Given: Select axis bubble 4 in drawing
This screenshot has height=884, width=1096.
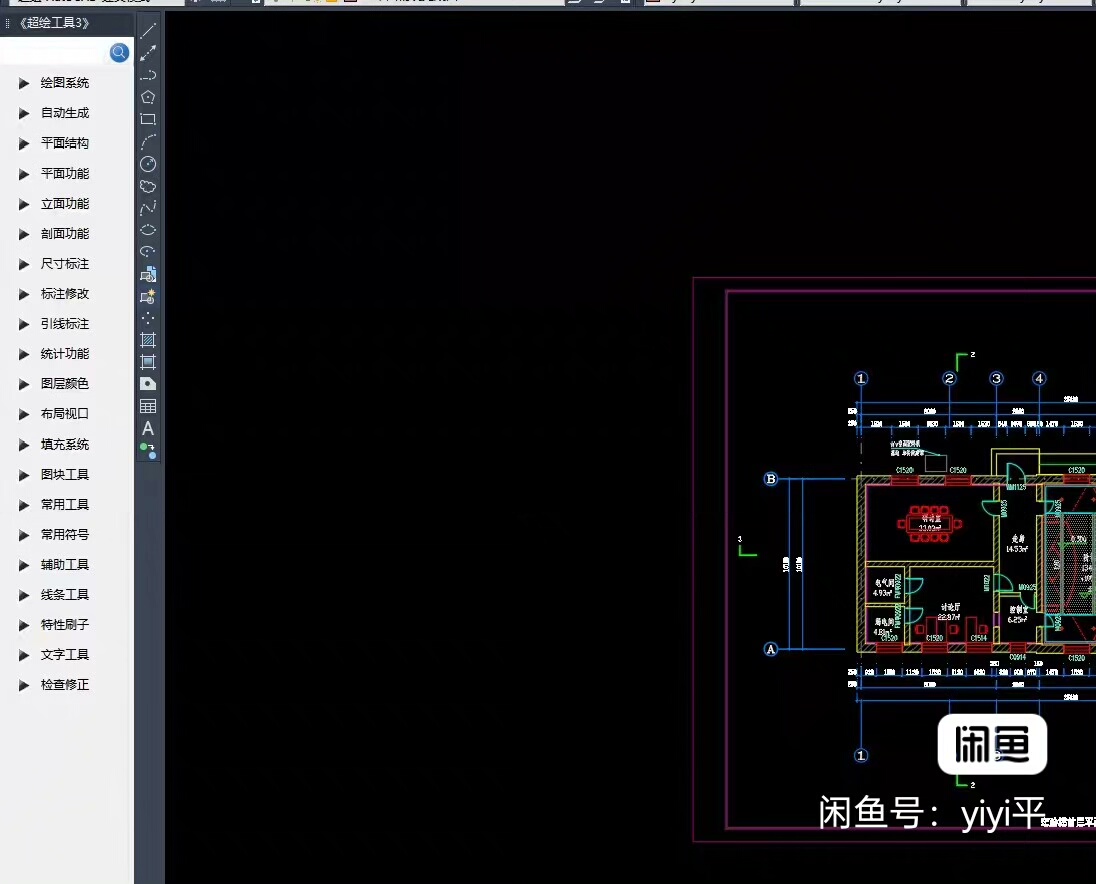Looking at the screenshot, I should pos(1039,378).
